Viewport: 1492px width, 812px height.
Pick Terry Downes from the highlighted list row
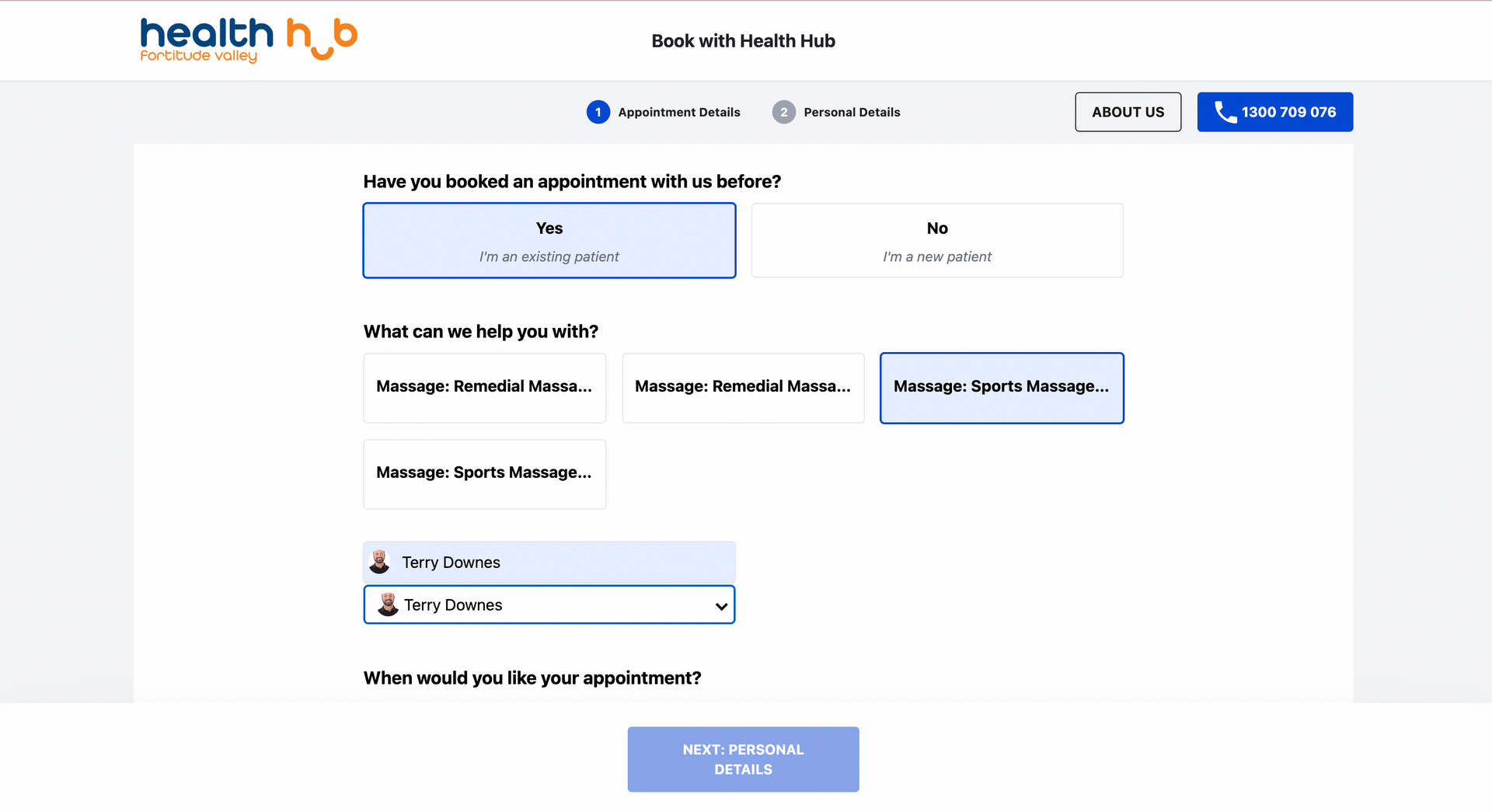click(x=549, y=563)
